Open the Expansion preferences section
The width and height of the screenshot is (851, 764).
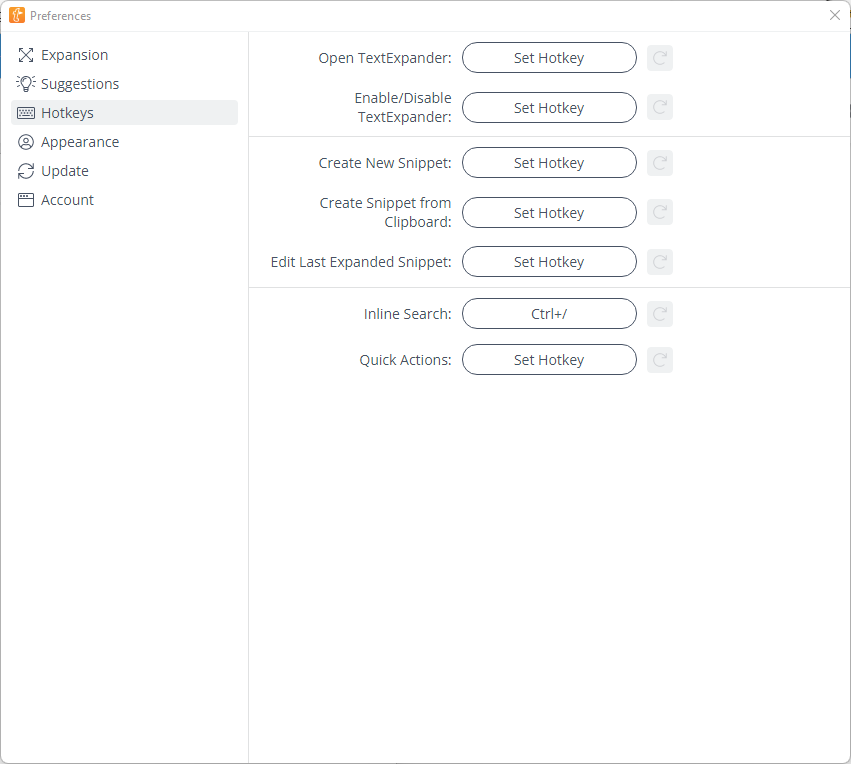pyautogui.click(x=74, y=55)
